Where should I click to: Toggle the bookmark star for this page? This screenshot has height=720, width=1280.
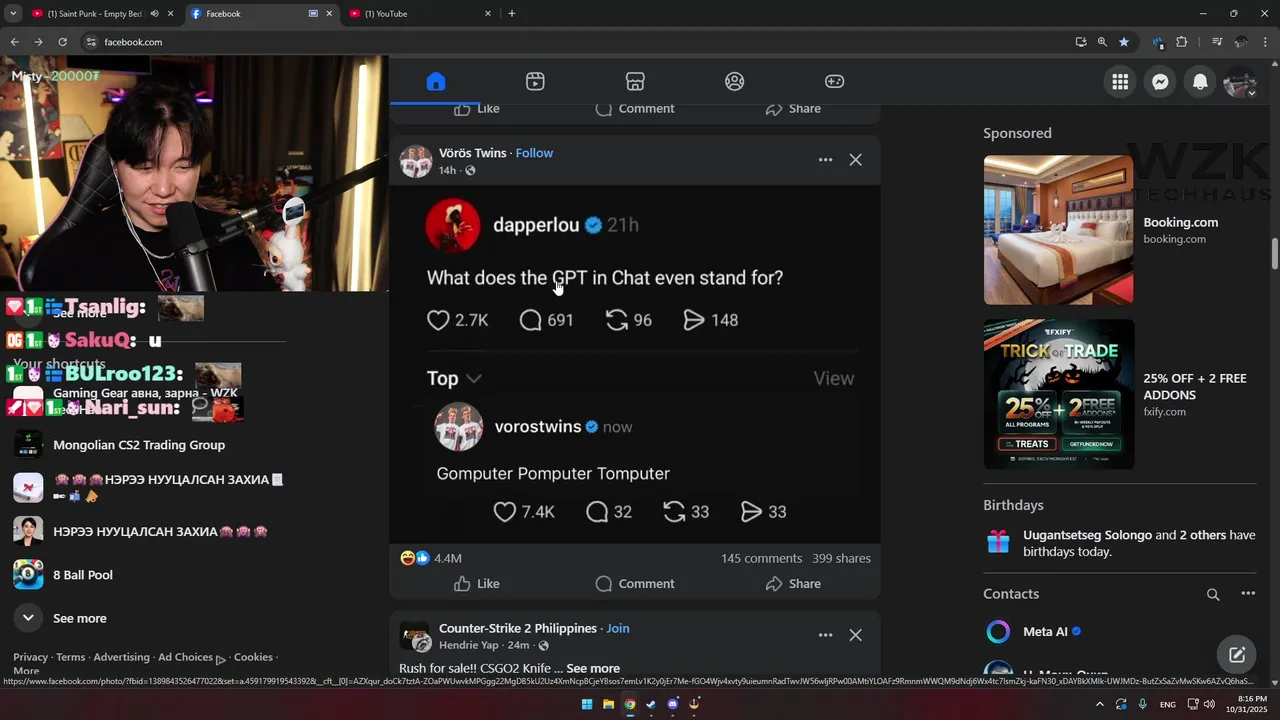click(1124, 42)
